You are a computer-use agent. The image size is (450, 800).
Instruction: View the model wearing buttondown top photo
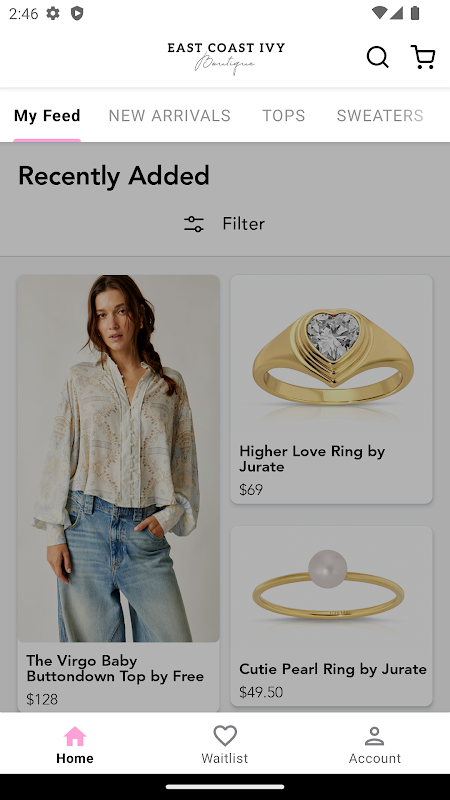click(118, 459)
